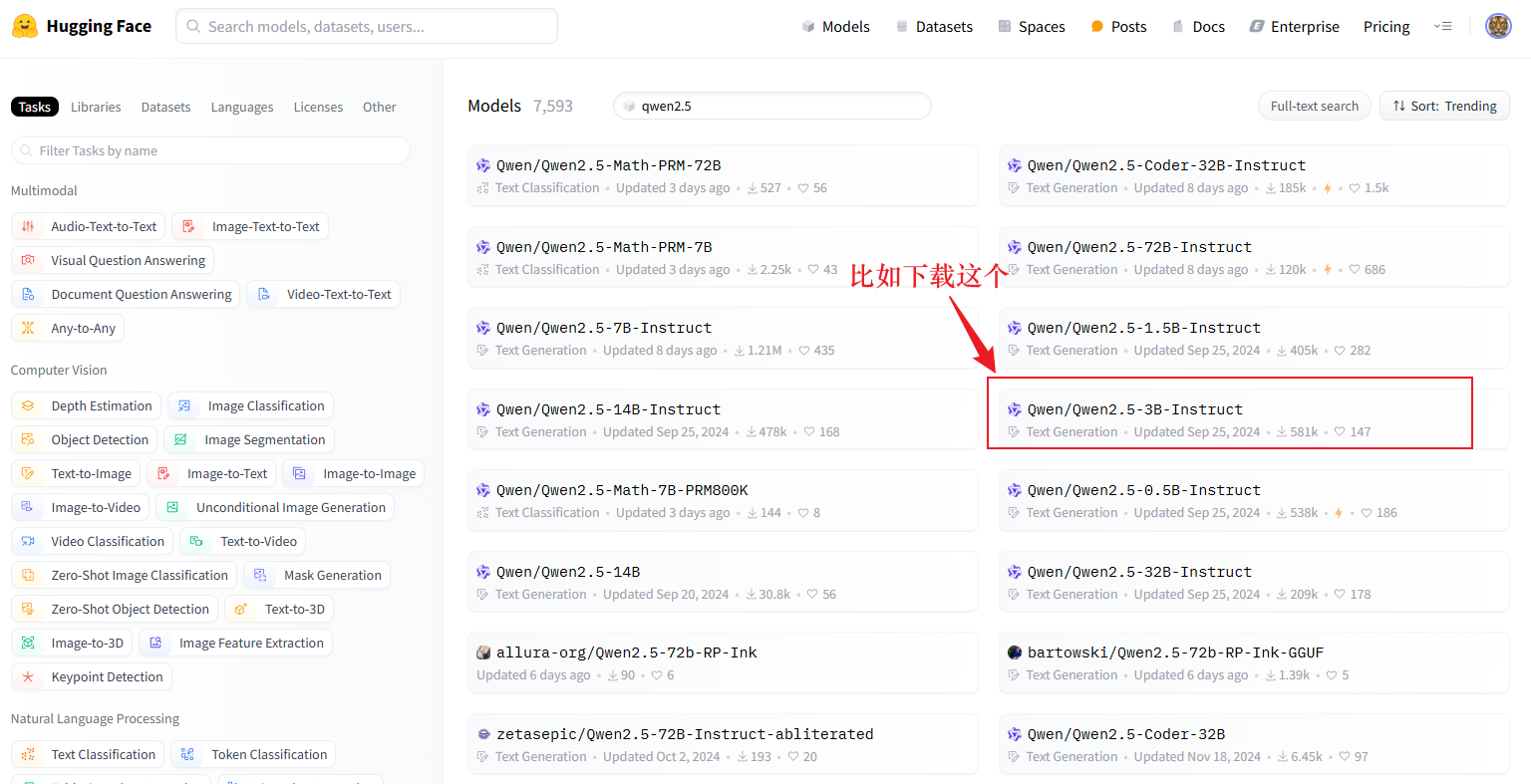Screen dimensions: 1531x784
Task: Click the Video Classification tag icon
Action: [x=28, y=541]
